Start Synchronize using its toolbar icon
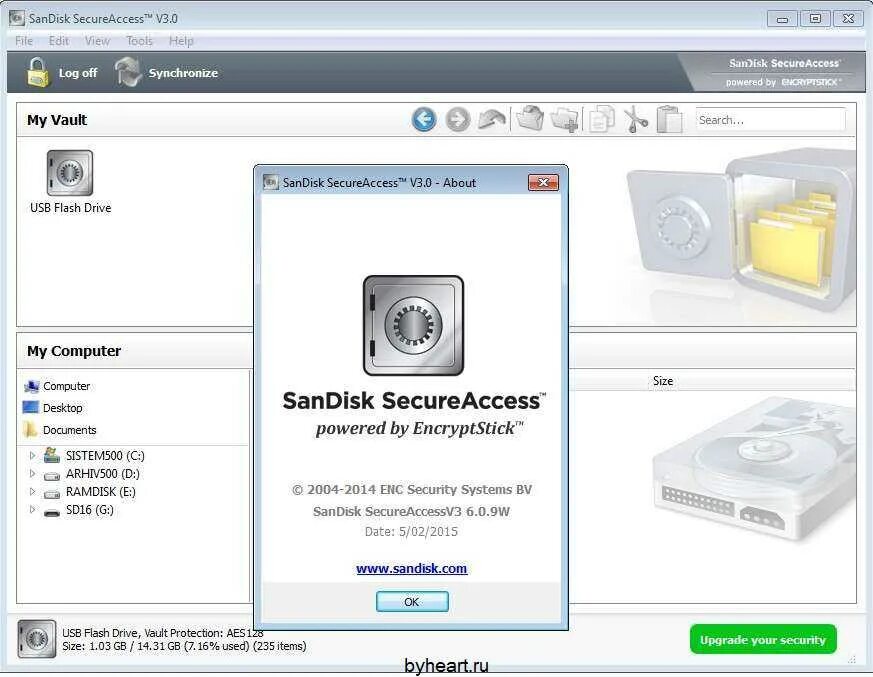The height and width of the screenshot is (677, 873). [x=127, y=71]
